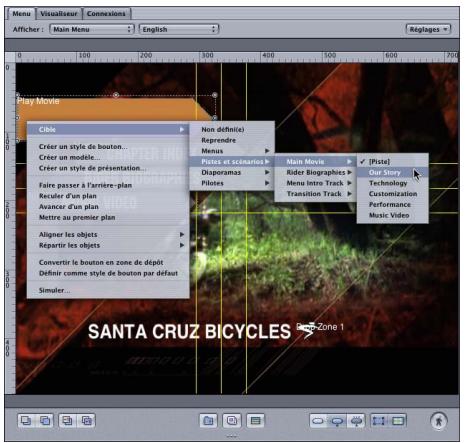Click the Play Movie button label

point(38,101)
